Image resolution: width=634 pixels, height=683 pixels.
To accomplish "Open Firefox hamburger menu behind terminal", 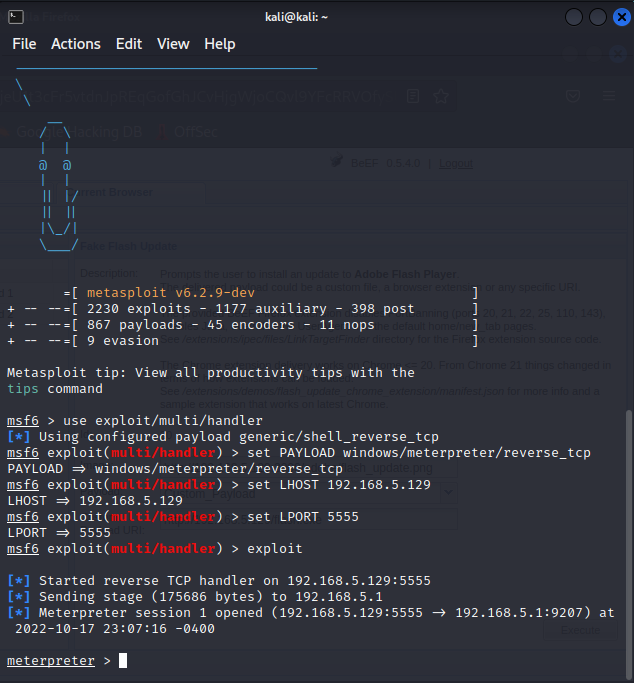I will point(609,96).
